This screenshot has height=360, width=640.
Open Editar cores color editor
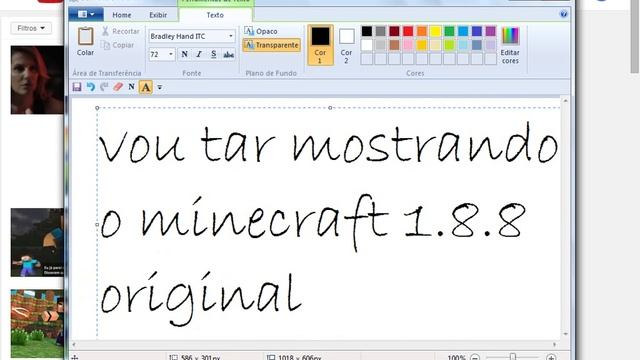point(510,45)
